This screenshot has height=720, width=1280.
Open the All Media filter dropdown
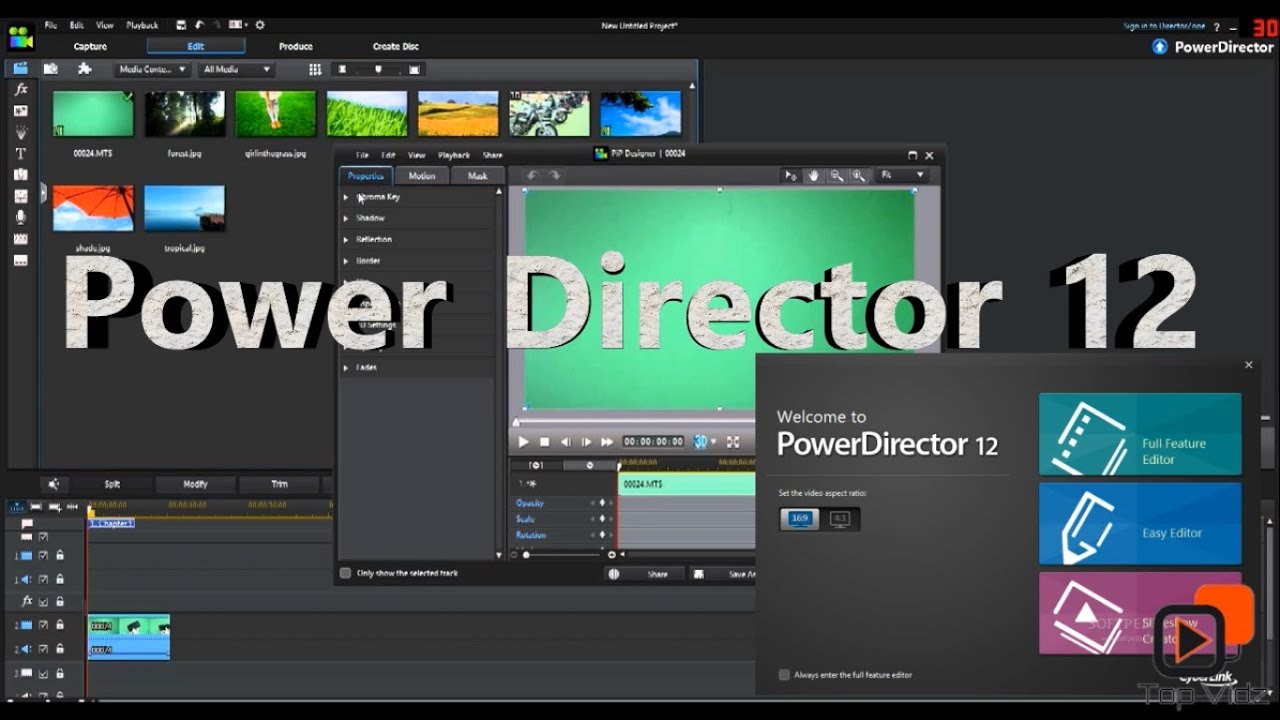237,69
